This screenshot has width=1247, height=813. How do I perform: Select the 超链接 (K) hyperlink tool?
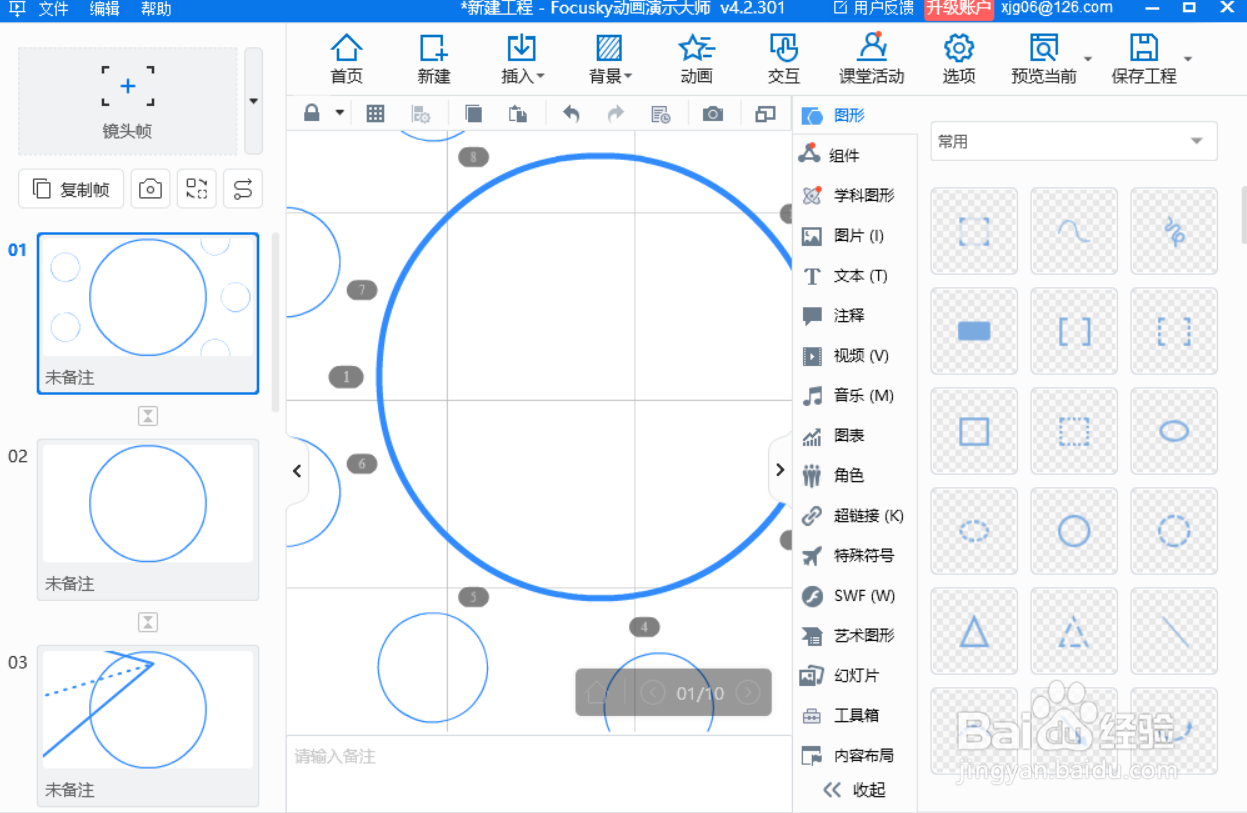[x=854, y=516]
